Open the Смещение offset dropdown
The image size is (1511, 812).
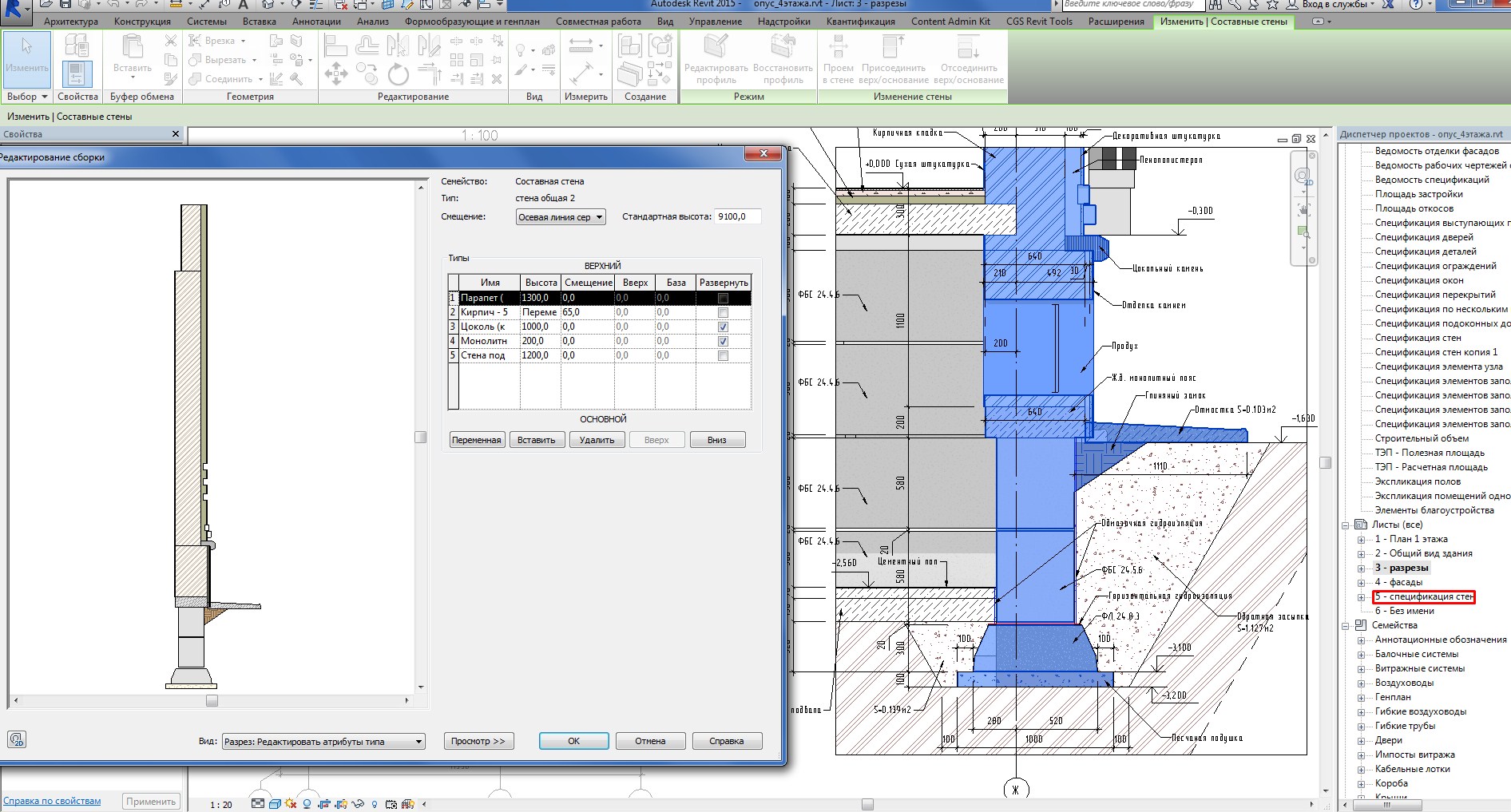[561, 217]
